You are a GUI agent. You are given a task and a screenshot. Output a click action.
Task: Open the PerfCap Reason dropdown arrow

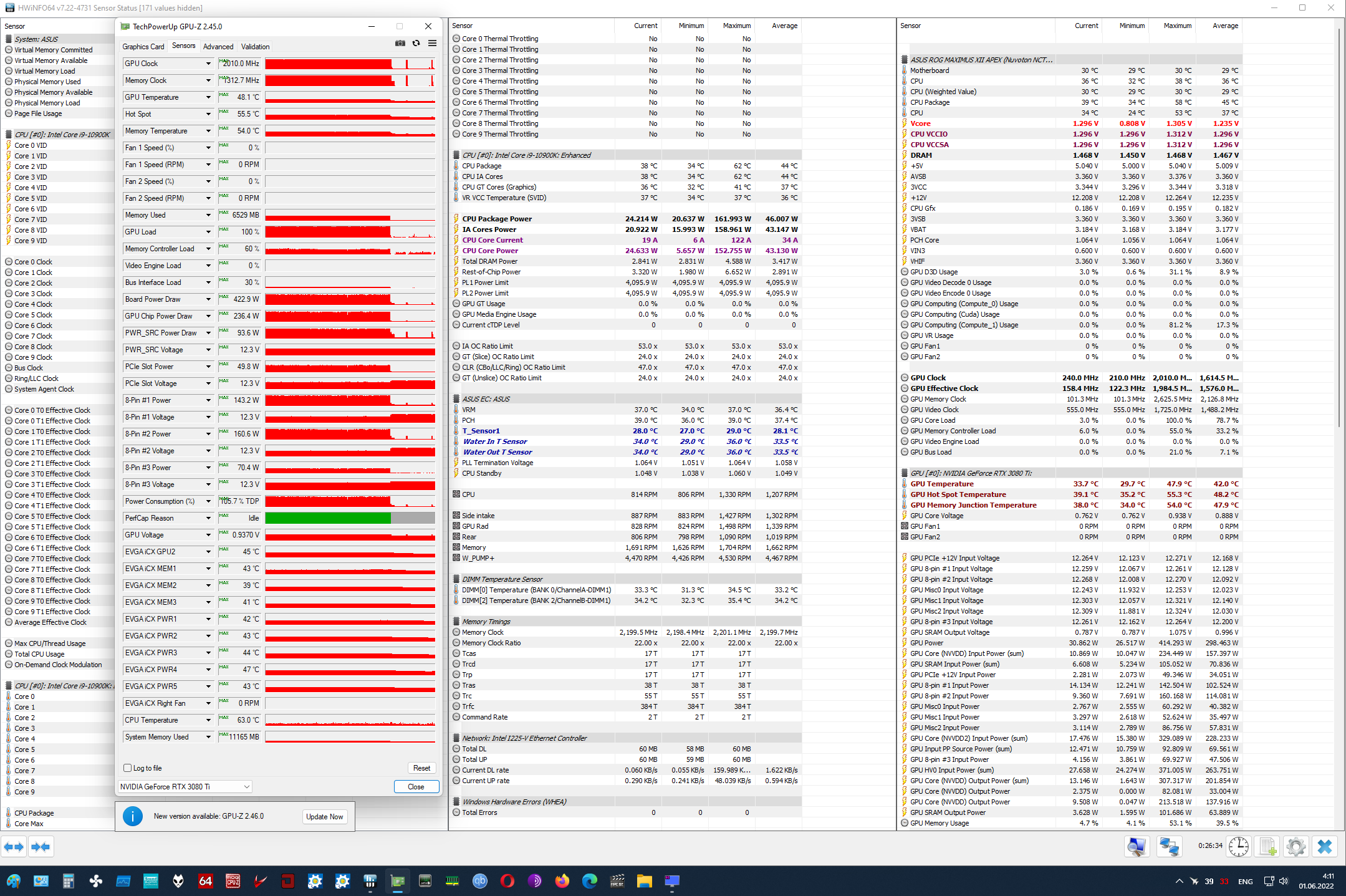pyautogui.click(x=208, y=518)
